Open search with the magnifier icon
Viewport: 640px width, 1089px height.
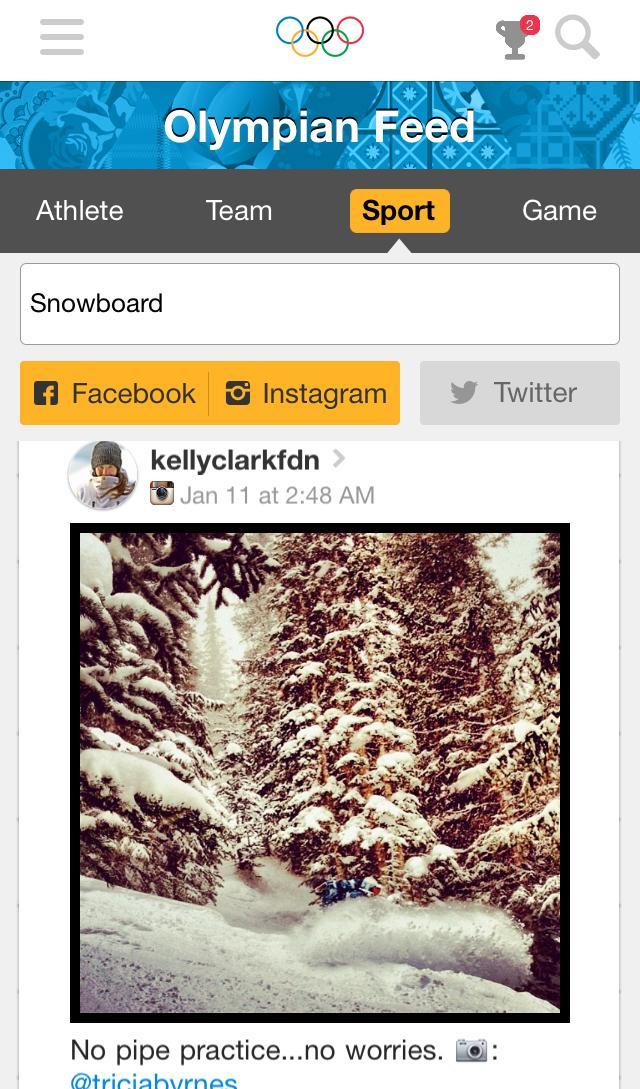coord(577,38)
